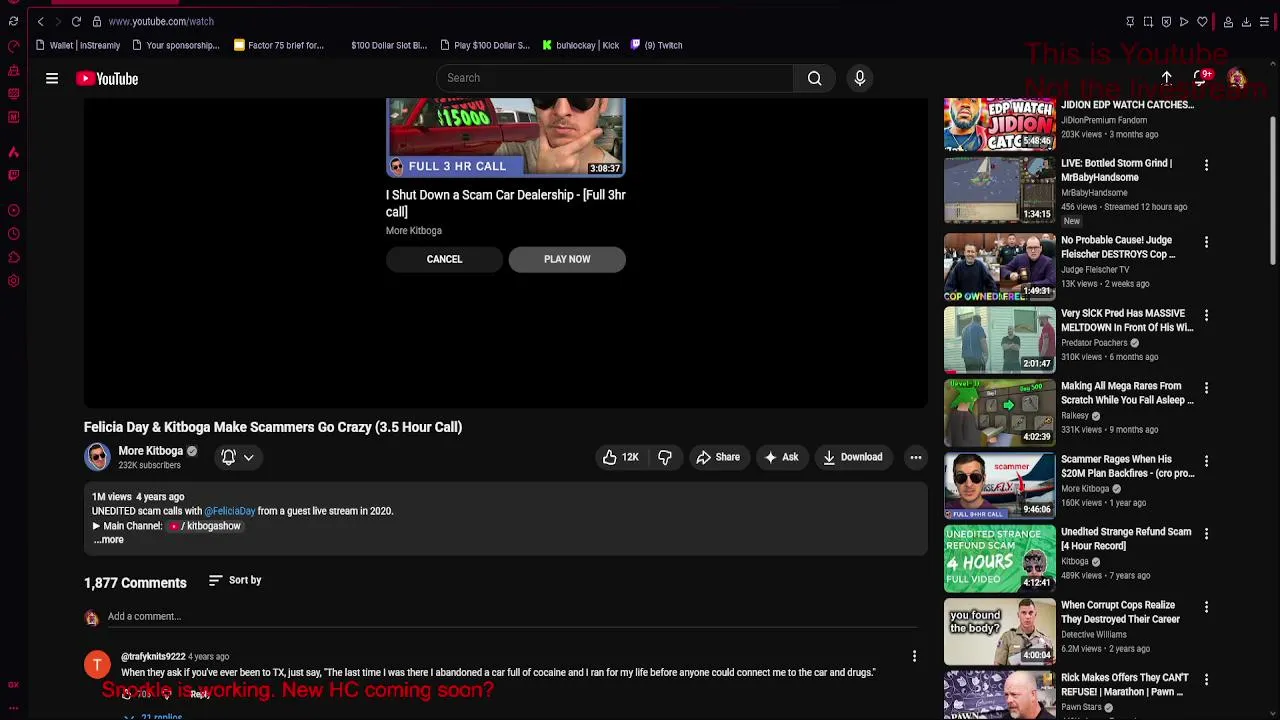Click the browser address bar URL
Viewport: 1280px width, 720px height.
pos(161,21)
